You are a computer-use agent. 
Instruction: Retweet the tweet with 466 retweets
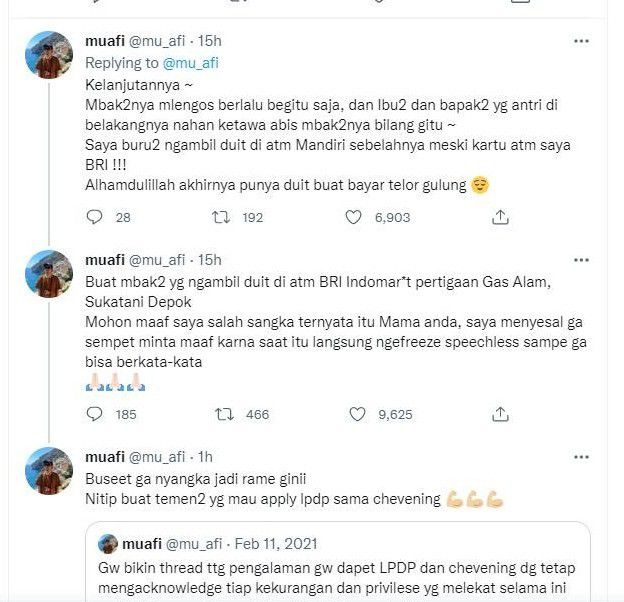pyautogui.click(x=223, y=413)
